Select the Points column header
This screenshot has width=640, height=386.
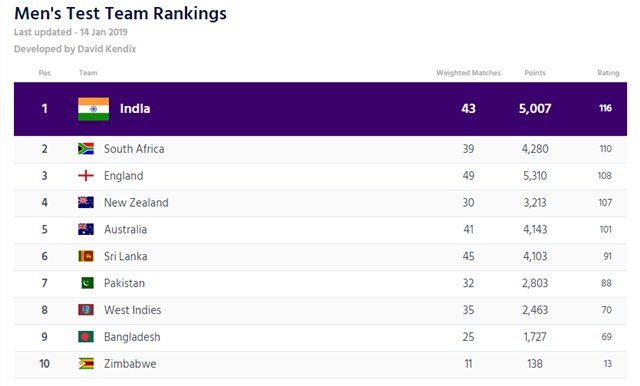(535, 73)
